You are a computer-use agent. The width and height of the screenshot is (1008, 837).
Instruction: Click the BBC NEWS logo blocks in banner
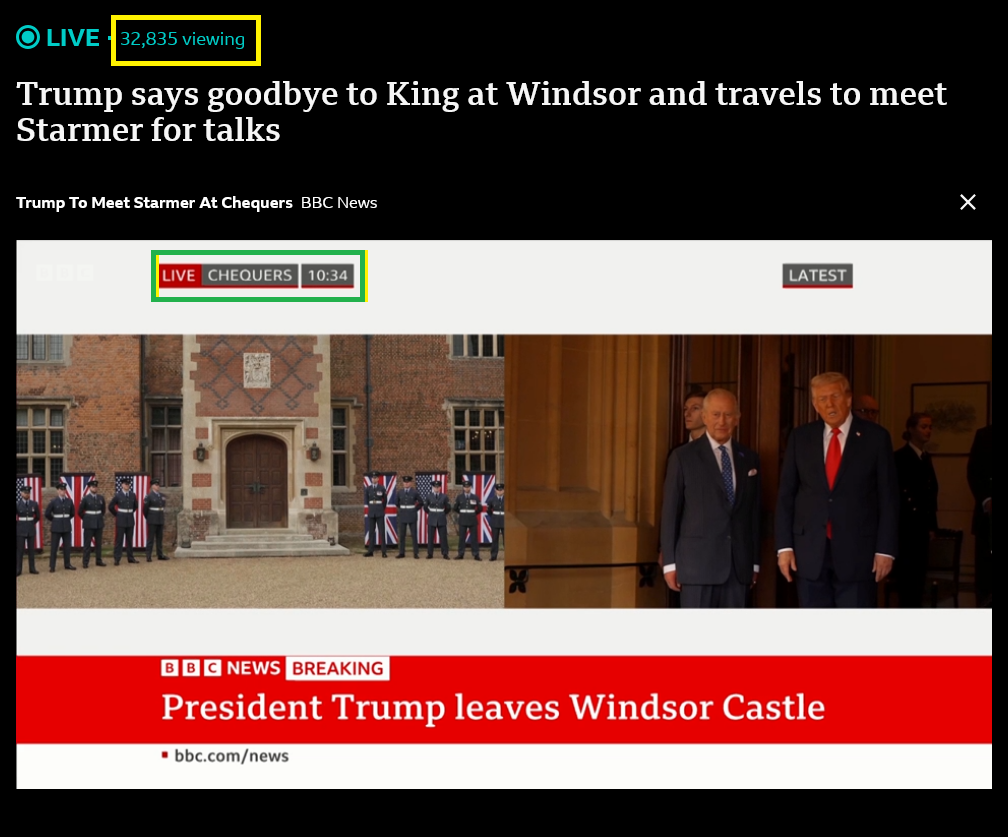coord(220,668)
